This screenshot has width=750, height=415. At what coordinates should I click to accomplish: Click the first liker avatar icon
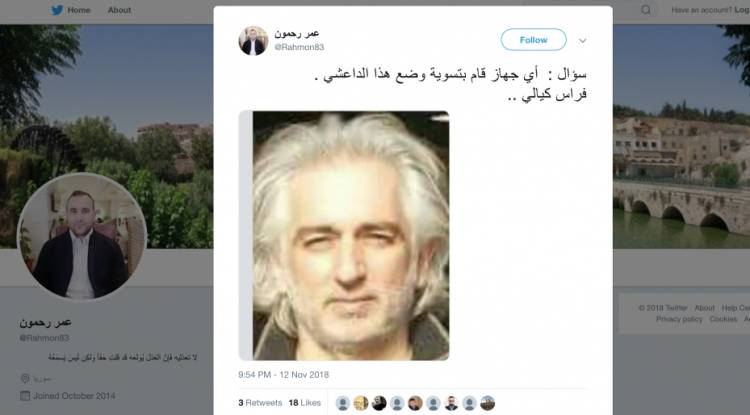point(342,403)
